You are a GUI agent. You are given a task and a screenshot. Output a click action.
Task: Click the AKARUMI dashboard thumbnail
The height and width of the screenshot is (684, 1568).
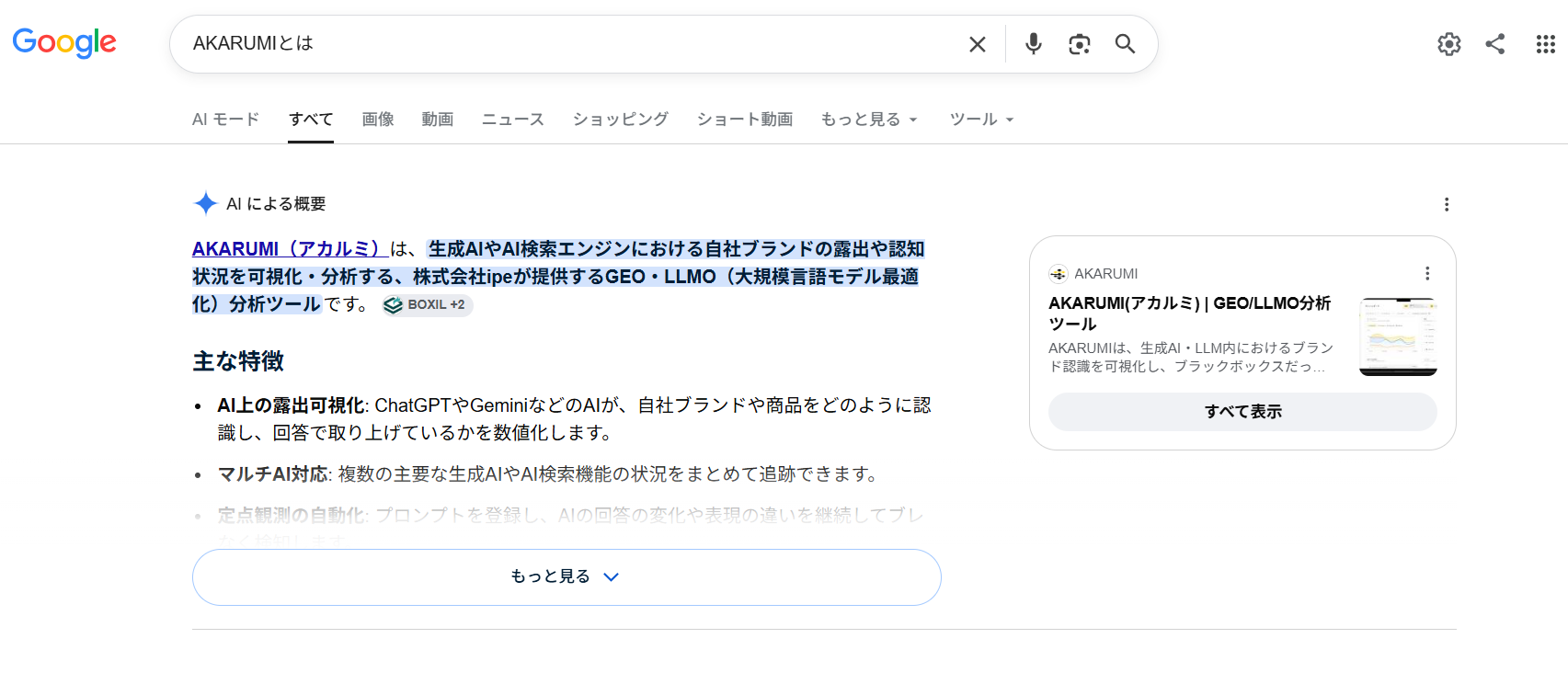click(x=1398, y=337)
